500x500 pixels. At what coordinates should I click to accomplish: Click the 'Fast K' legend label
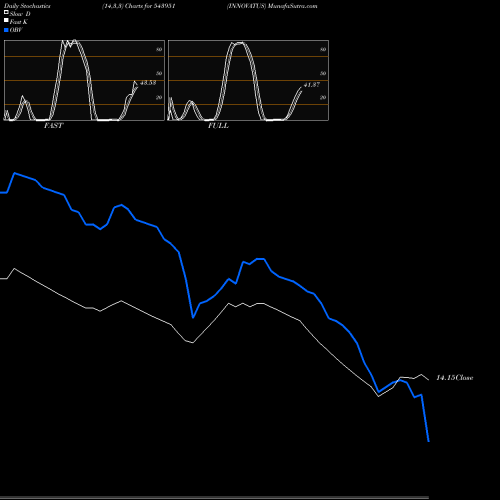coord(19,22)
